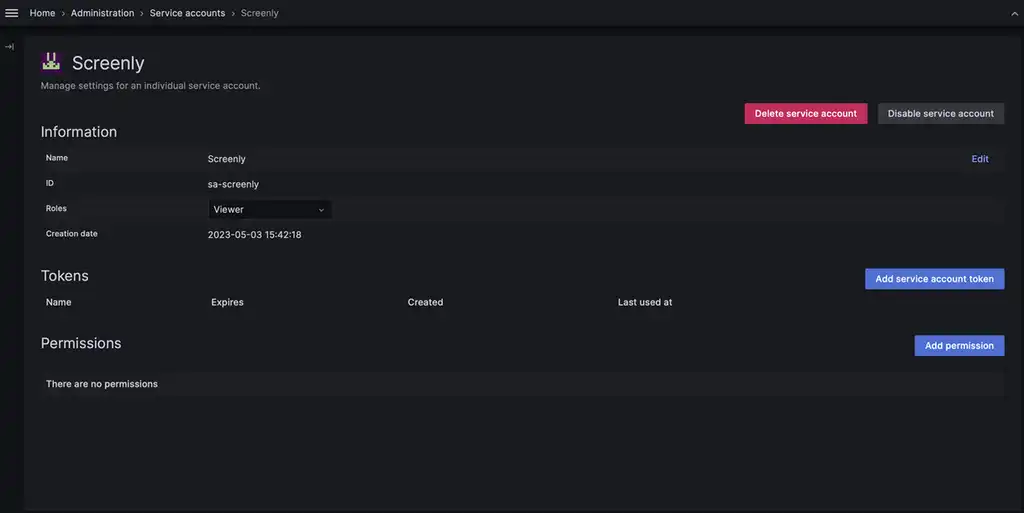Delete the service account

806,114
